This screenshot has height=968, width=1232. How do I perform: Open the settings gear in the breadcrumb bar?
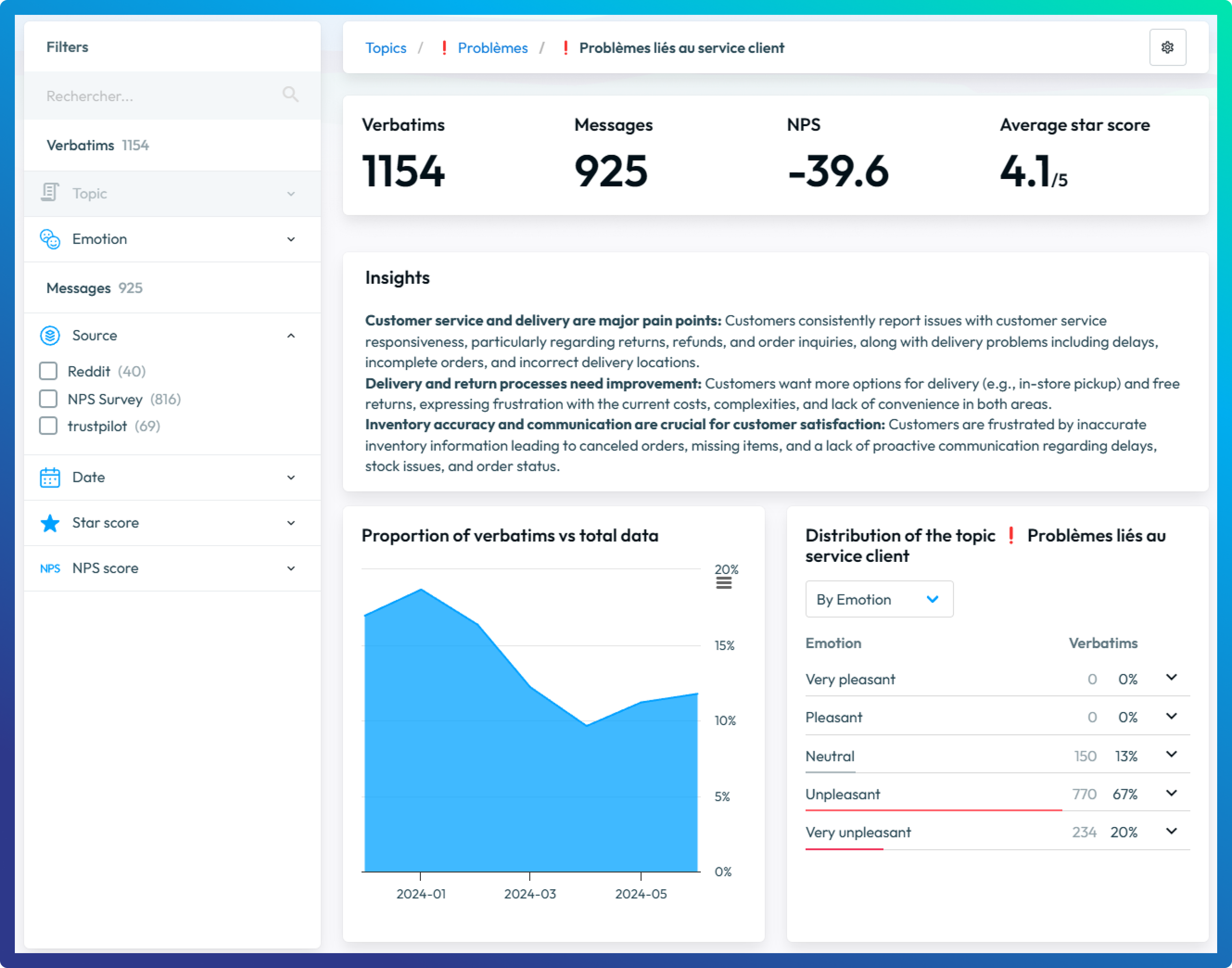click(x=1168, y=47)
